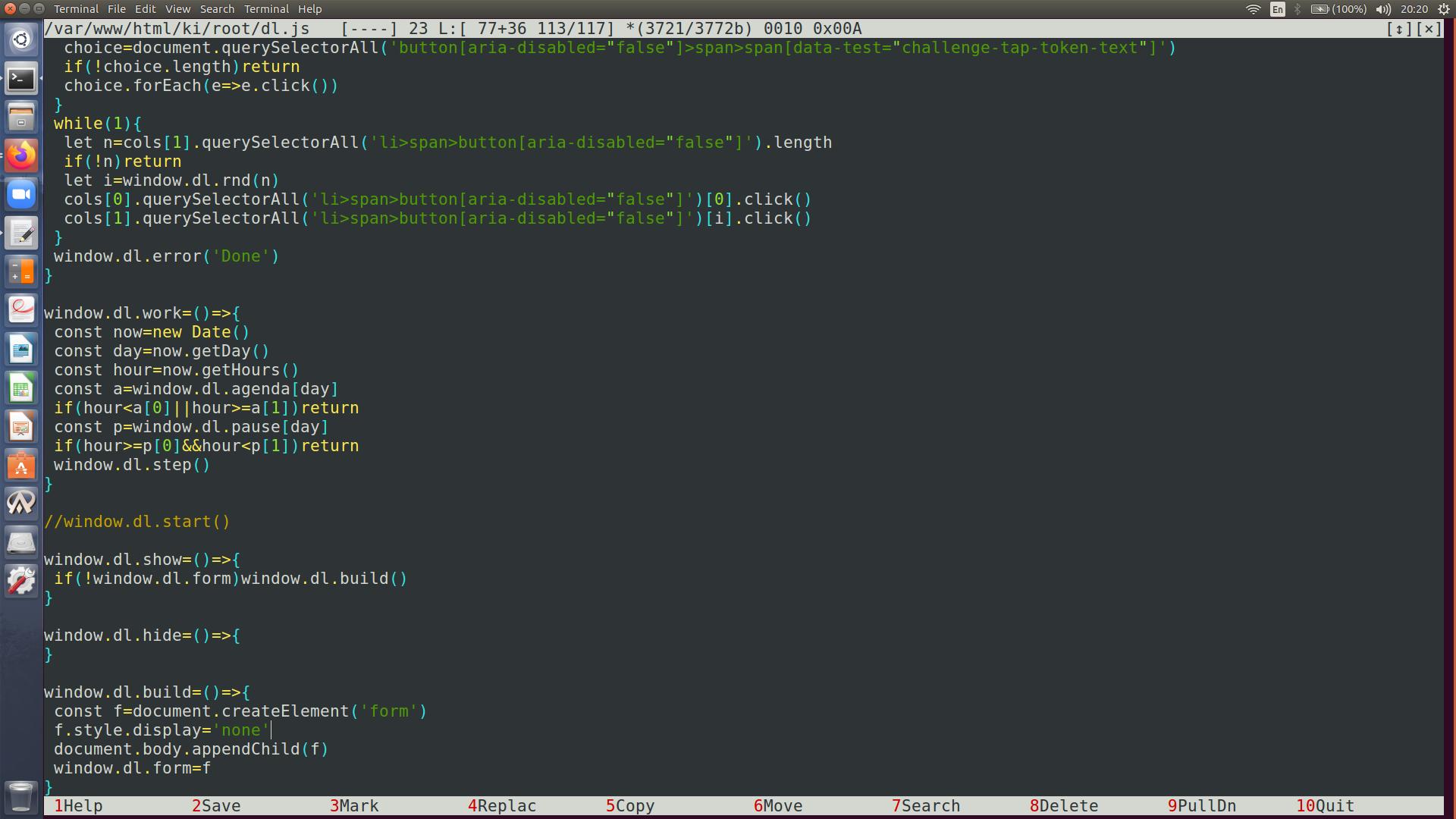Launch LibreOffice Calc spreadsheet icon
The width and height of the screenshot is (1456, 819).
21,388
